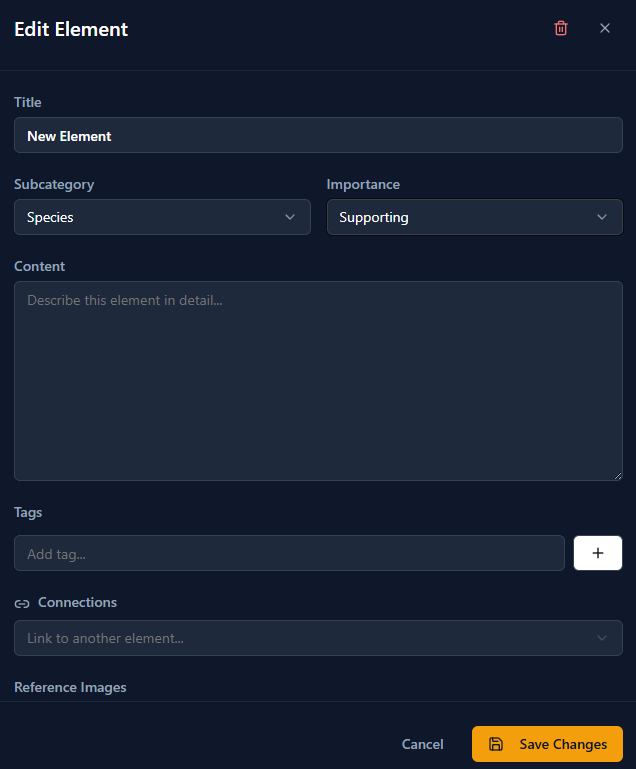Click the Save Changes button
This screenshot has width=636, height=769.
coord(547,744)
